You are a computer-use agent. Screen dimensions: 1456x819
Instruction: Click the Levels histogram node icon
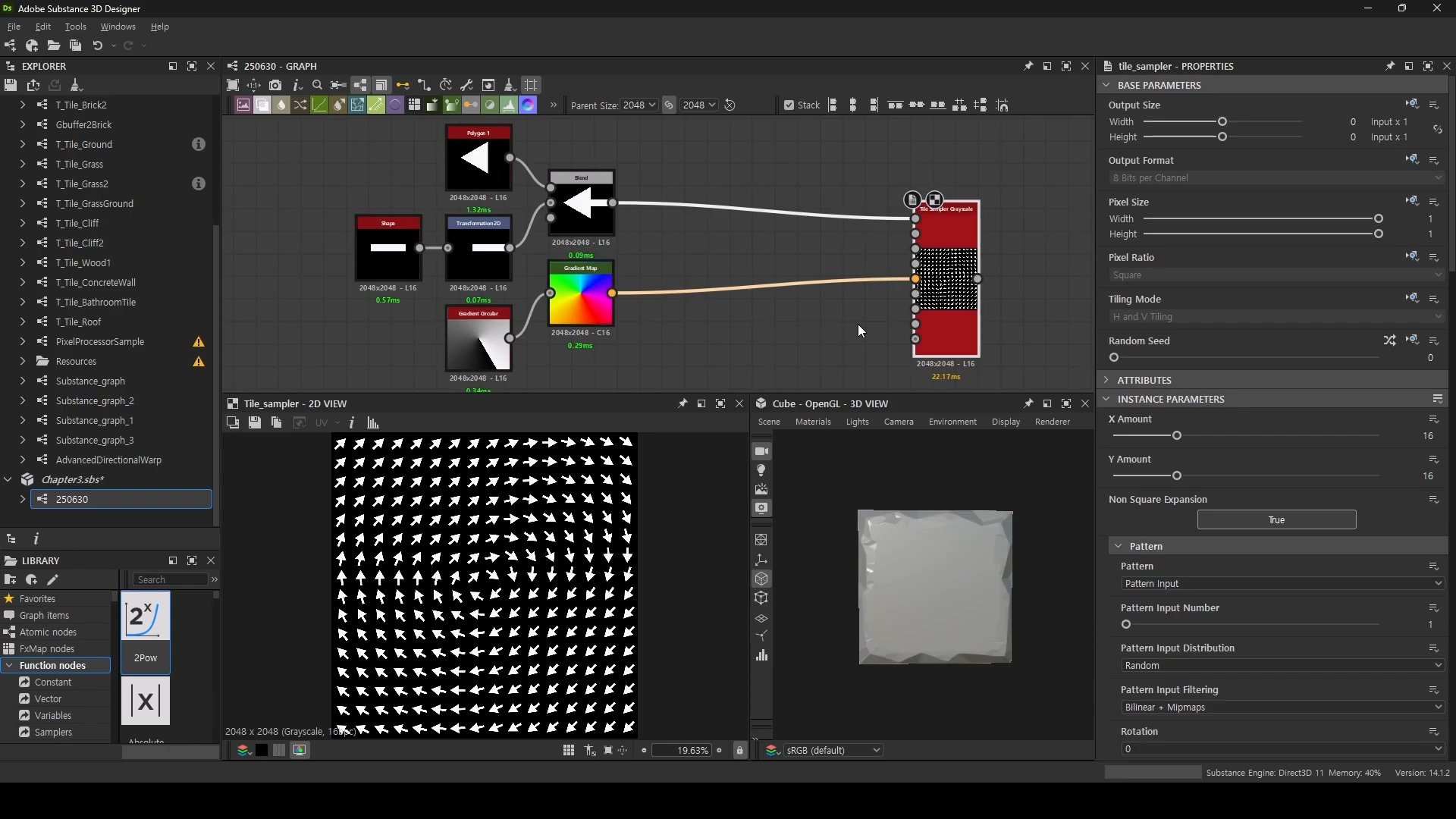tap(509, 105)
